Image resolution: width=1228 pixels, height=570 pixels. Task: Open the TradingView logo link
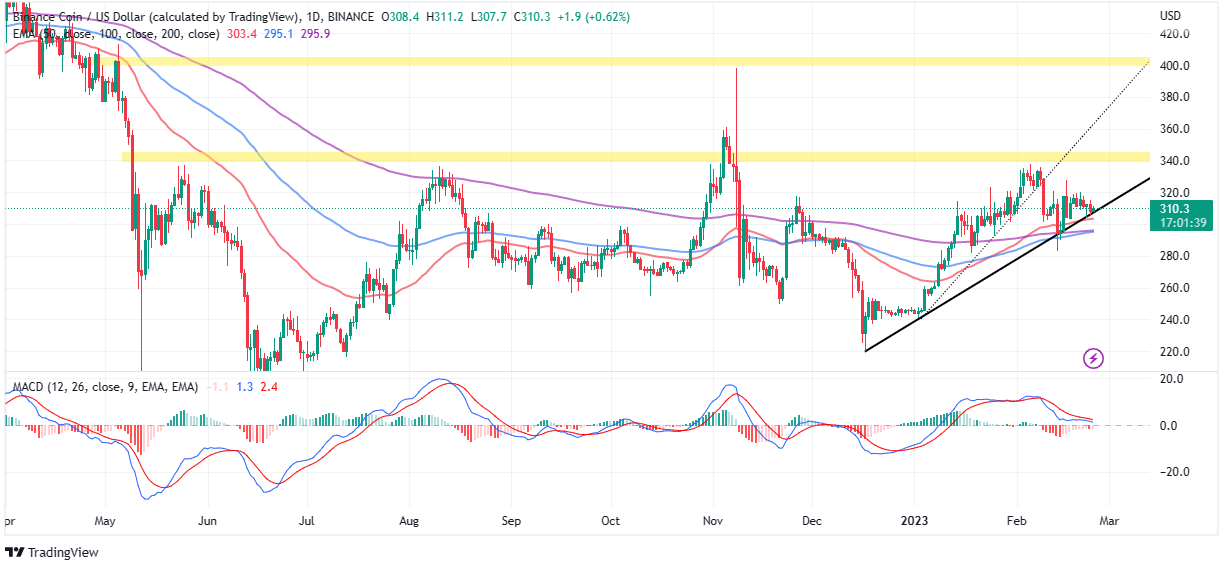tap(51, 553)
